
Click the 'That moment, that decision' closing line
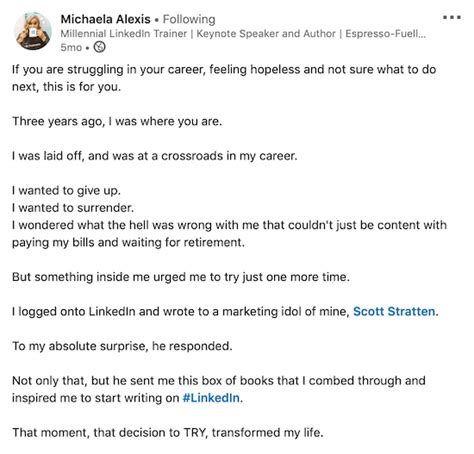point(168,433)
